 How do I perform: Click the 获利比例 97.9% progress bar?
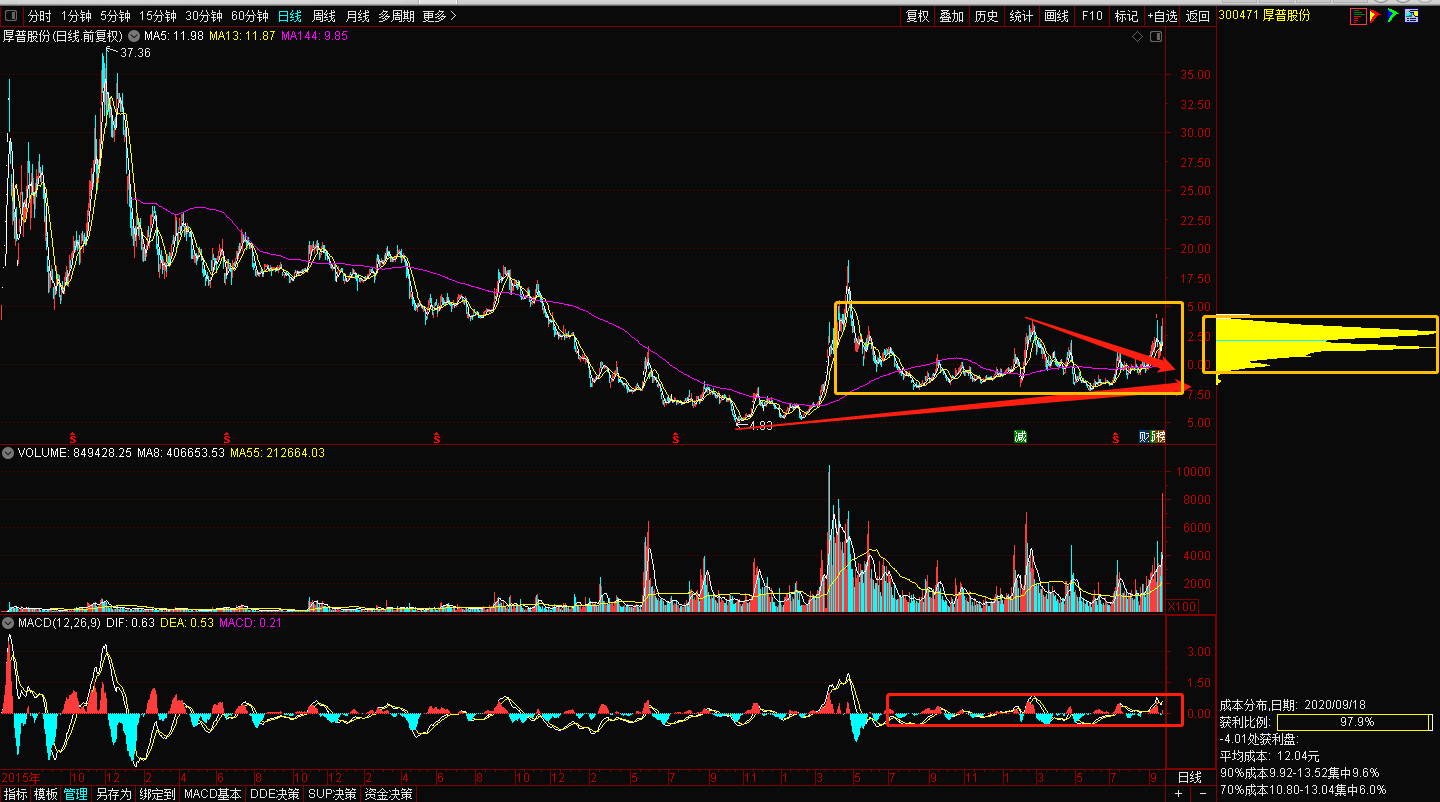[x=1355, y=722]
